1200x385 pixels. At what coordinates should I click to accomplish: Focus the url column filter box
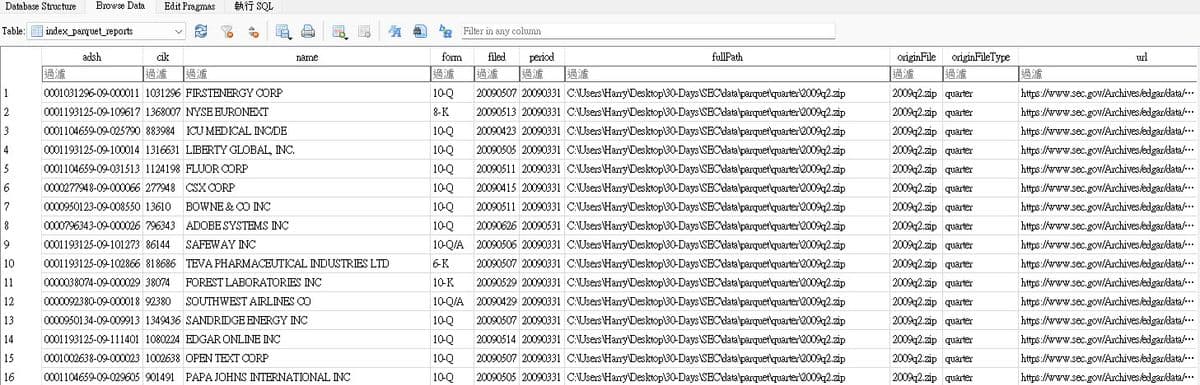tap(1108, 74)
